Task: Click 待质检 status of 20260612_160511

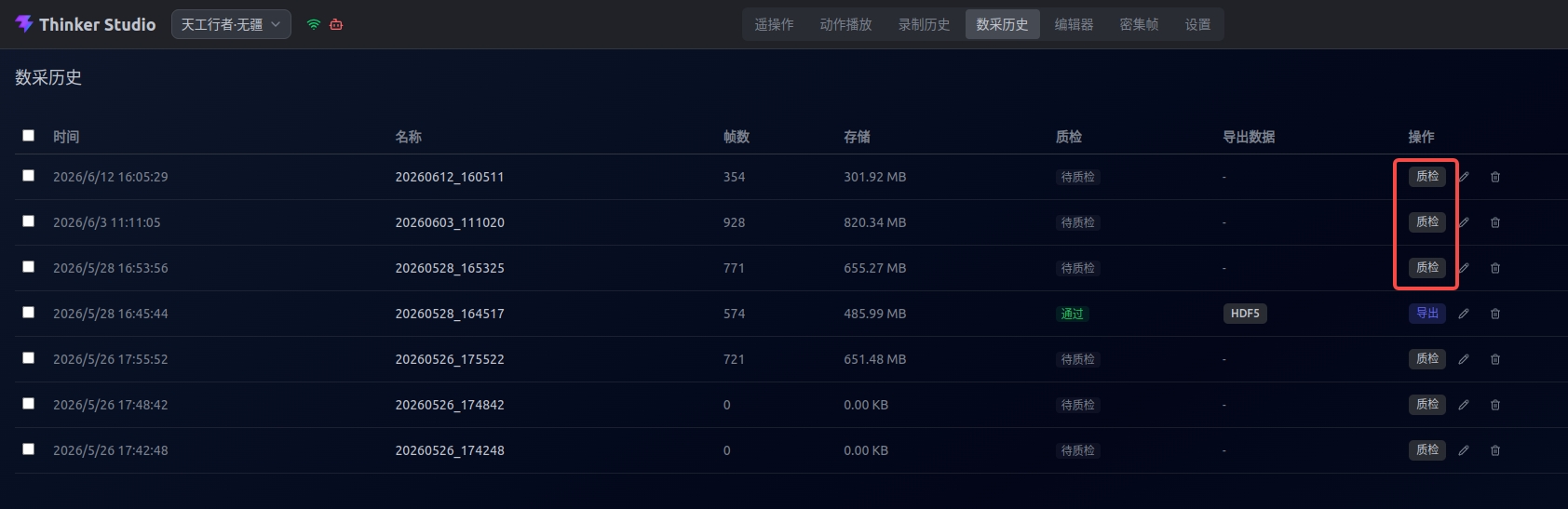Action: [1078, 177]
